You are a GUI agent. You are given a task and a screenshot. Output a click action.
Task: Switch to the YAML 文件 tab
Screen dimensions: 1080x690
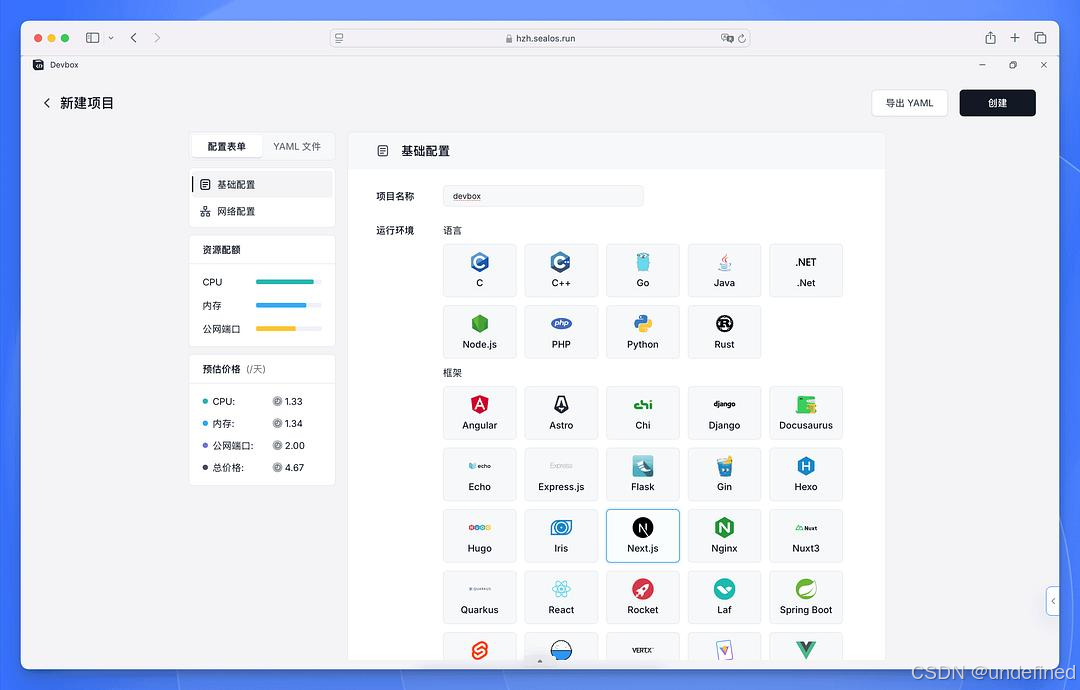[x=297, y=146]
